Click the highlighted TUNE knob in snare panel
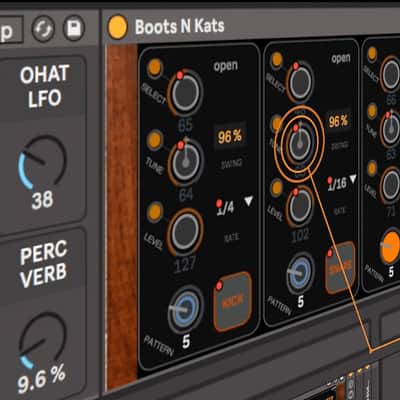The image size is (400, 400). click(x=300, y=143)
